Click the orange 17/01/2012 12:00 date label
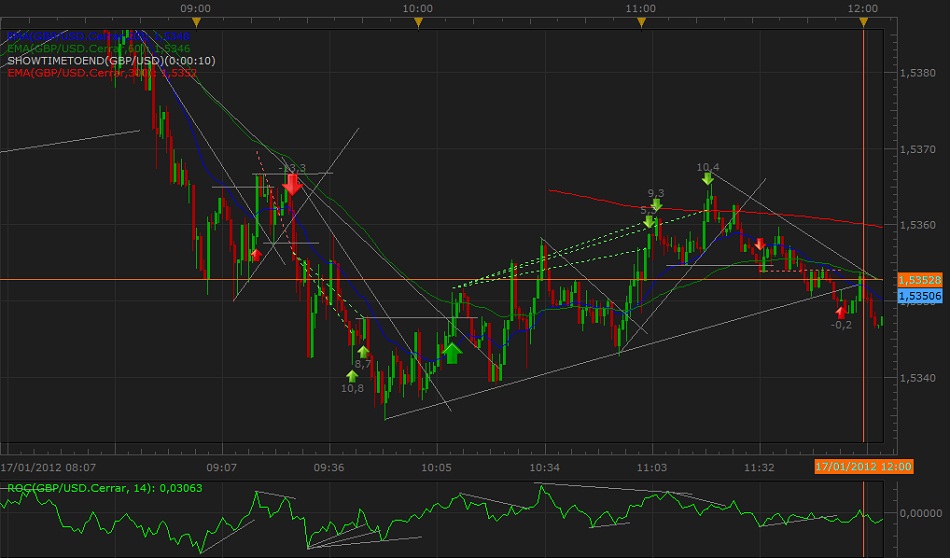 (x=850, y=467)
